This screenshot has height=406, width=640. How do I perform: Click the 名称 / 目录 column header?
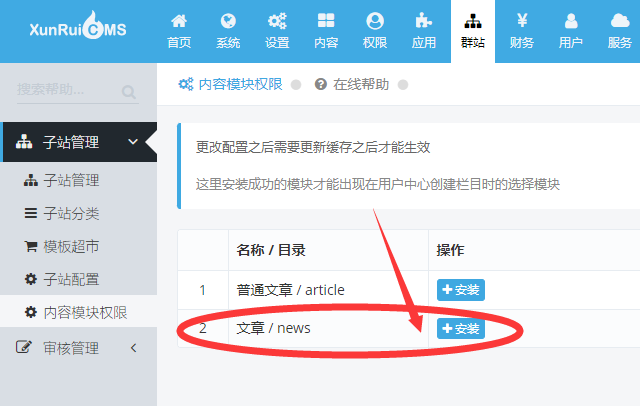click(271, 250)
